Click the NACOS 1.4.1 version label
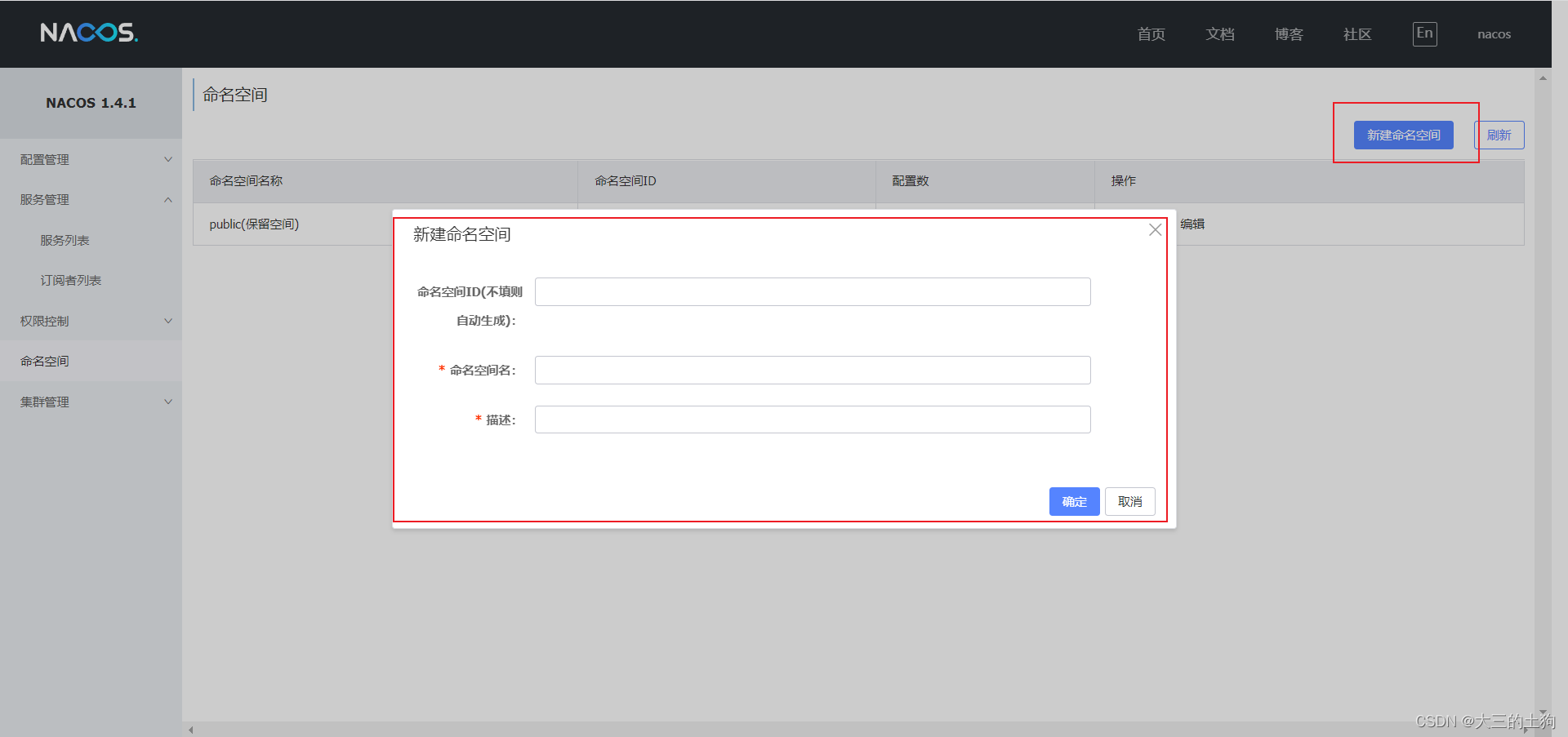 coord(91,103)
